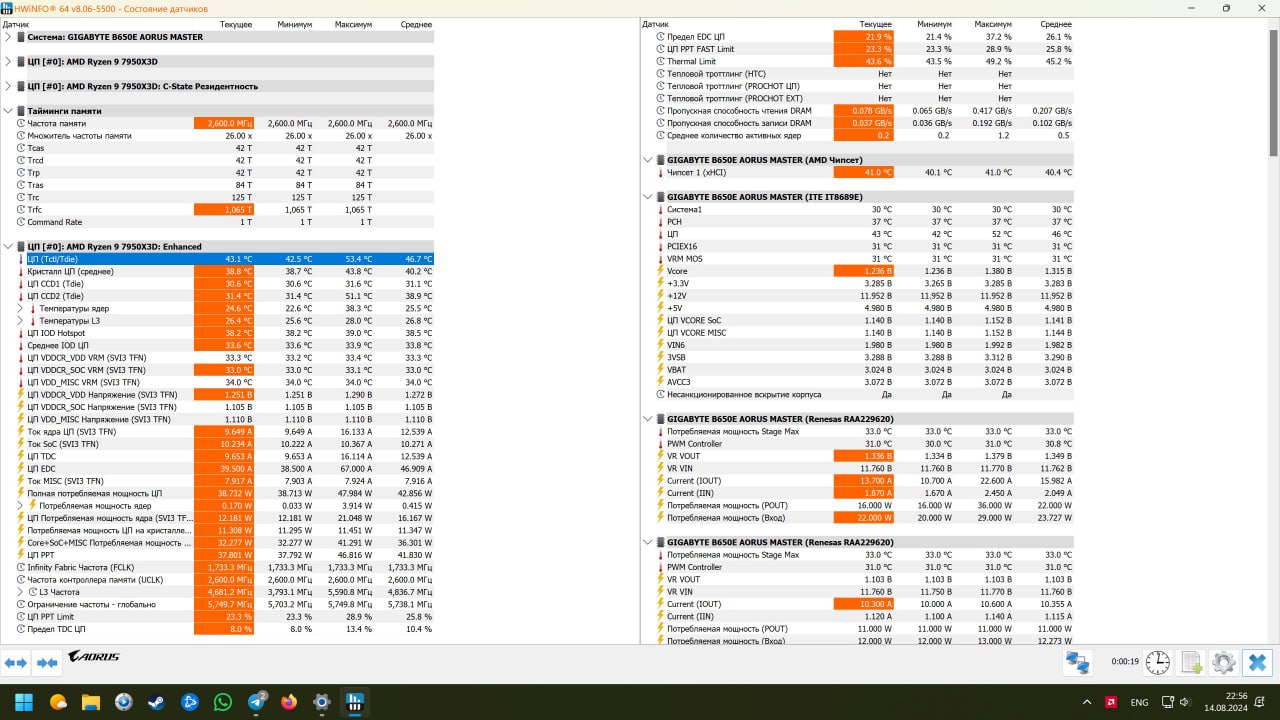
Task: Select the ЦП VCORE SoC row
Action: tap(858, 320)
